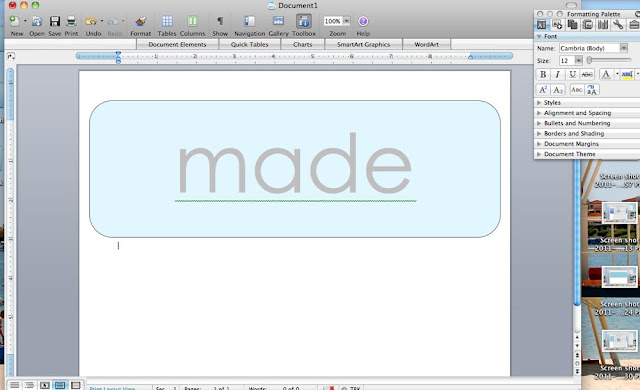The height and width of the screenshot is (390, 640).
Task: Switch to the Quick Tables tab
Action: (x=249, y=44)
